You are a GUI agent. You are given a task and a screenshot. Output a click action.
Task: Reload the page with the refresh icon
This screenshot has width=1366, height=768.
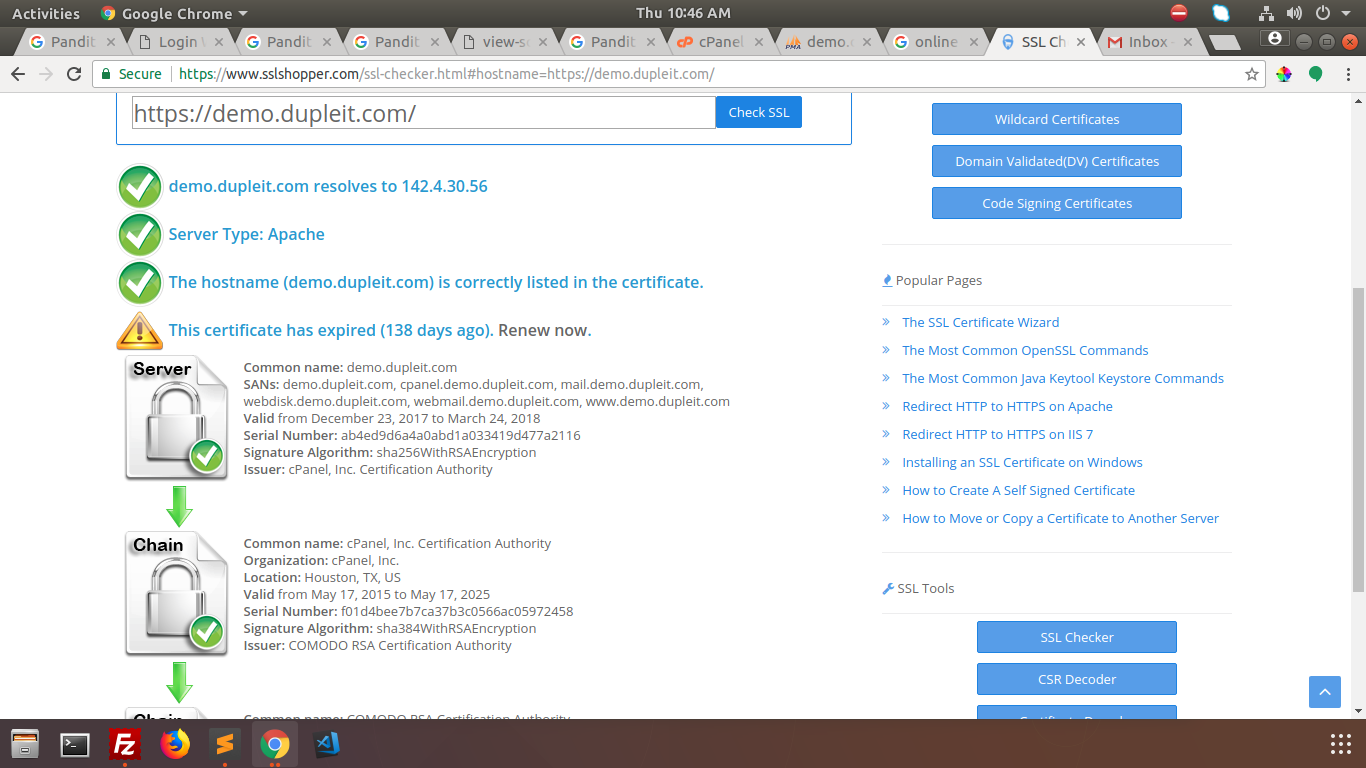73,74
